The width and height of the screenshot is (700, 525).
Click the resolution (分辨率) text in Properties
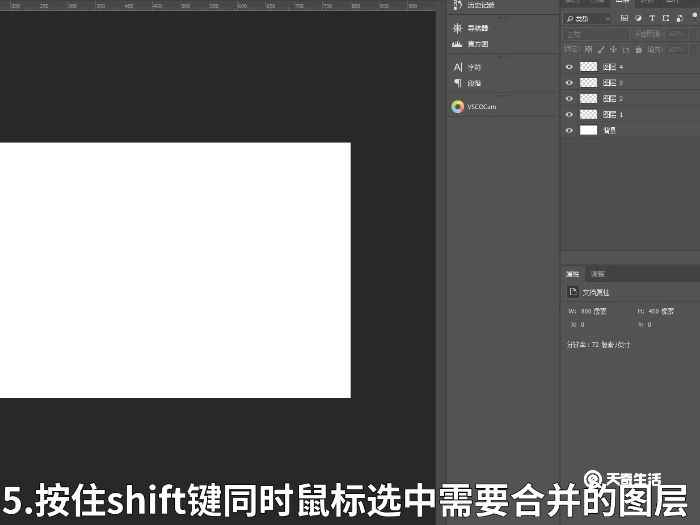pyautogui.click(x=599, y=345)
